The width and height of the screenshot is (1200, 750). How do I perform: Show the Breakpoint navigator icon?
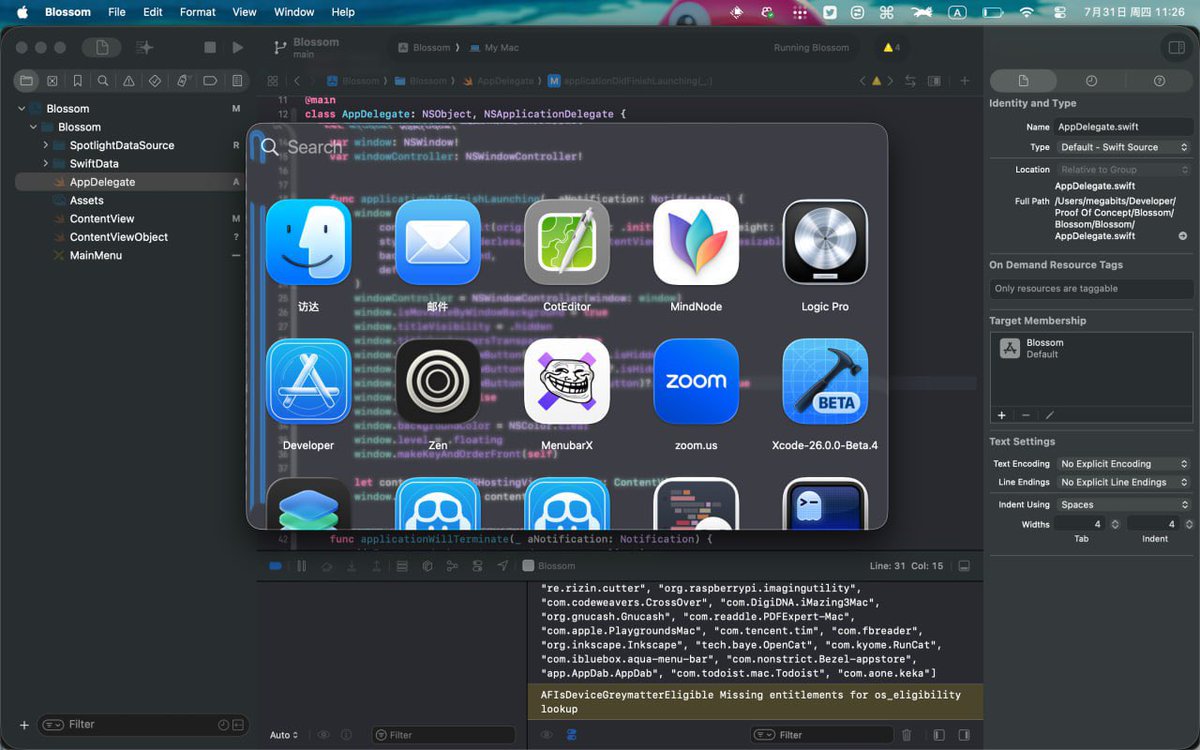(x=210, y=81)
